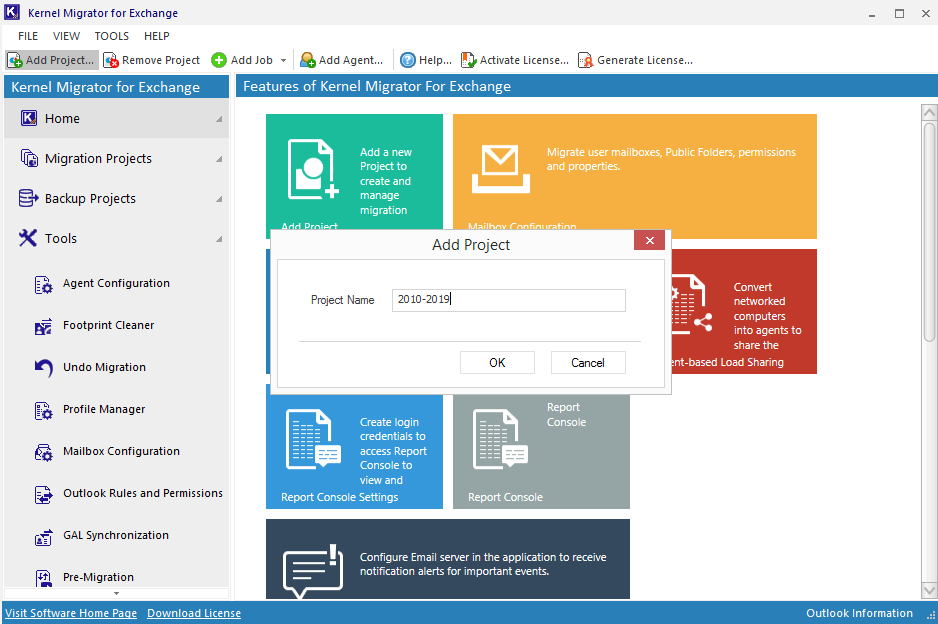
Task: Click the Backup Projects database icon
Action: point(28,198)
